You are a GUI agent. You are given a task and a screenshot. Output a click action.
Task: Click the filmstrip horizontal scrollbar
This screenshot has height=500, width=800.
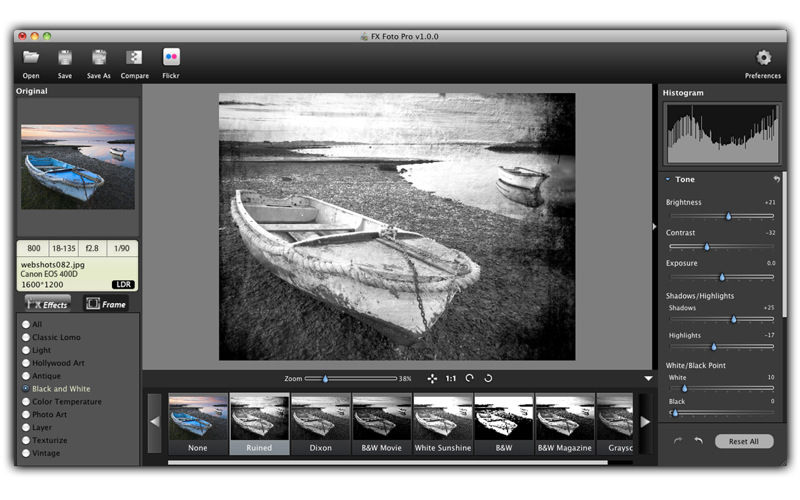pyautogui.click(x=388, y=463)
